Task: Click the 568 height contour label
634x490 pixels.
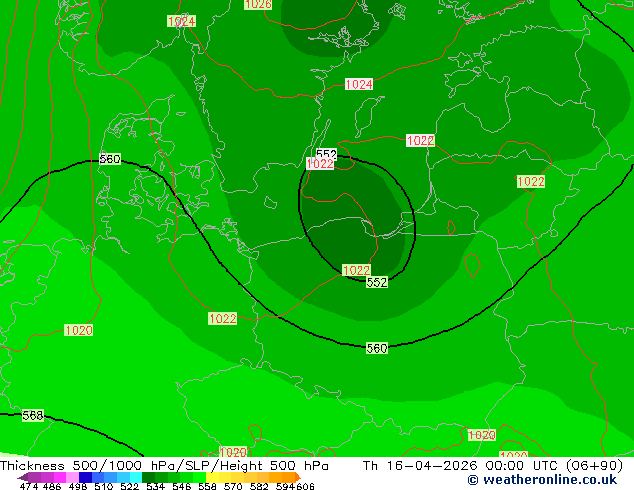Action: (x=33, y=416)
